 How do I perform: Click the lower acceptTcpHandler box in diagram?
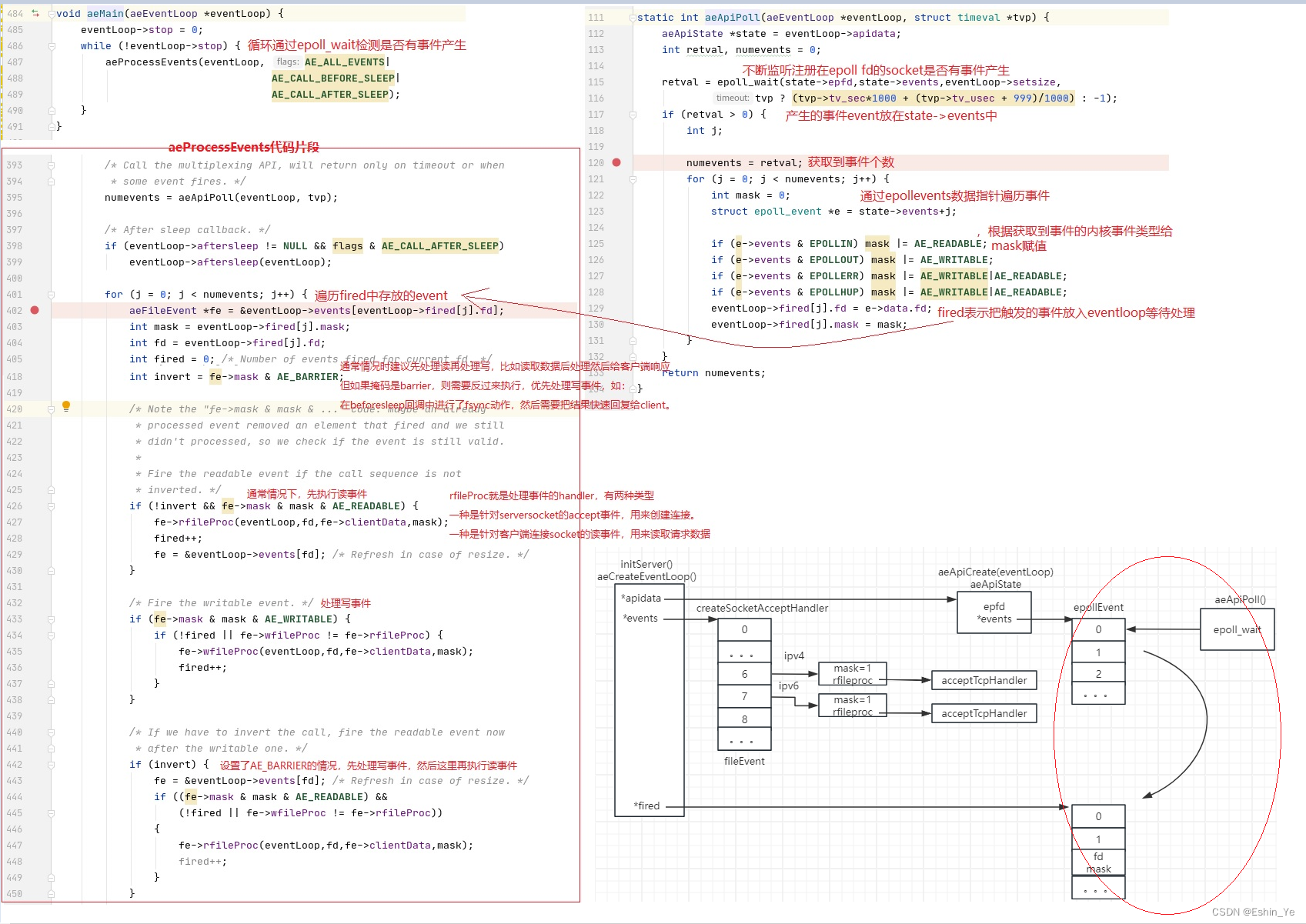click(x=984, y=713)
